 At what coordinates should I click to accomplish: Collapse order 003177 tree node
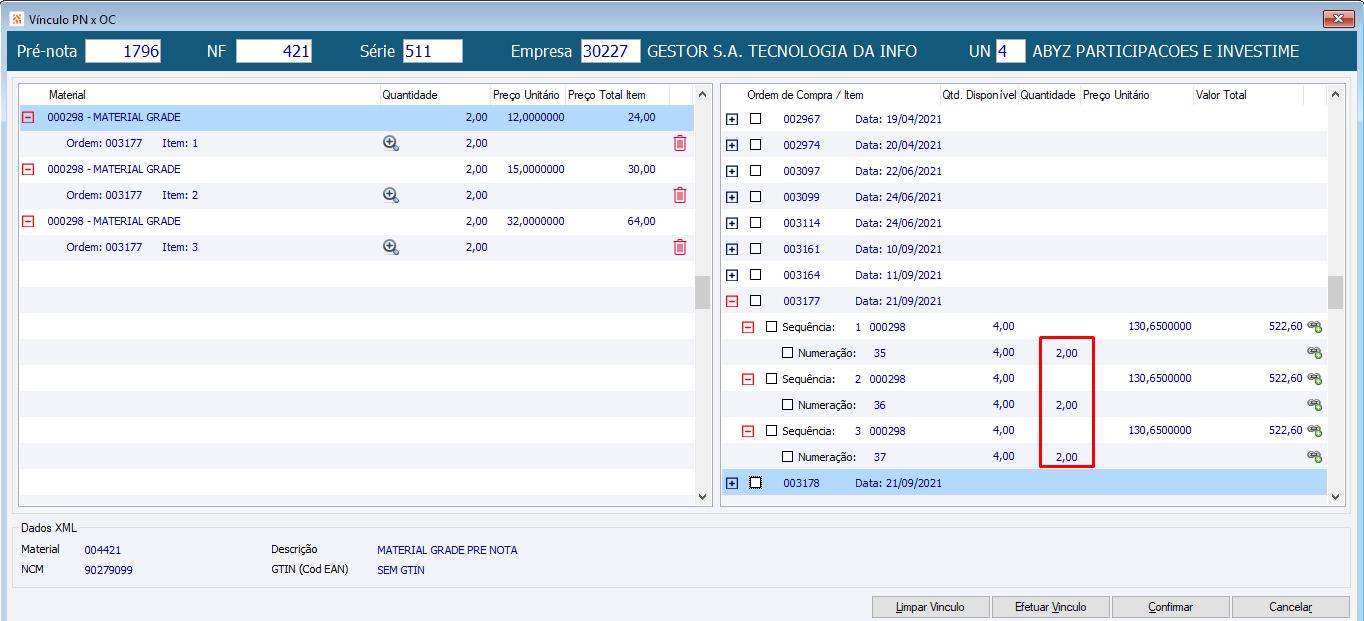pyautogui.click(x=732, y=301)
